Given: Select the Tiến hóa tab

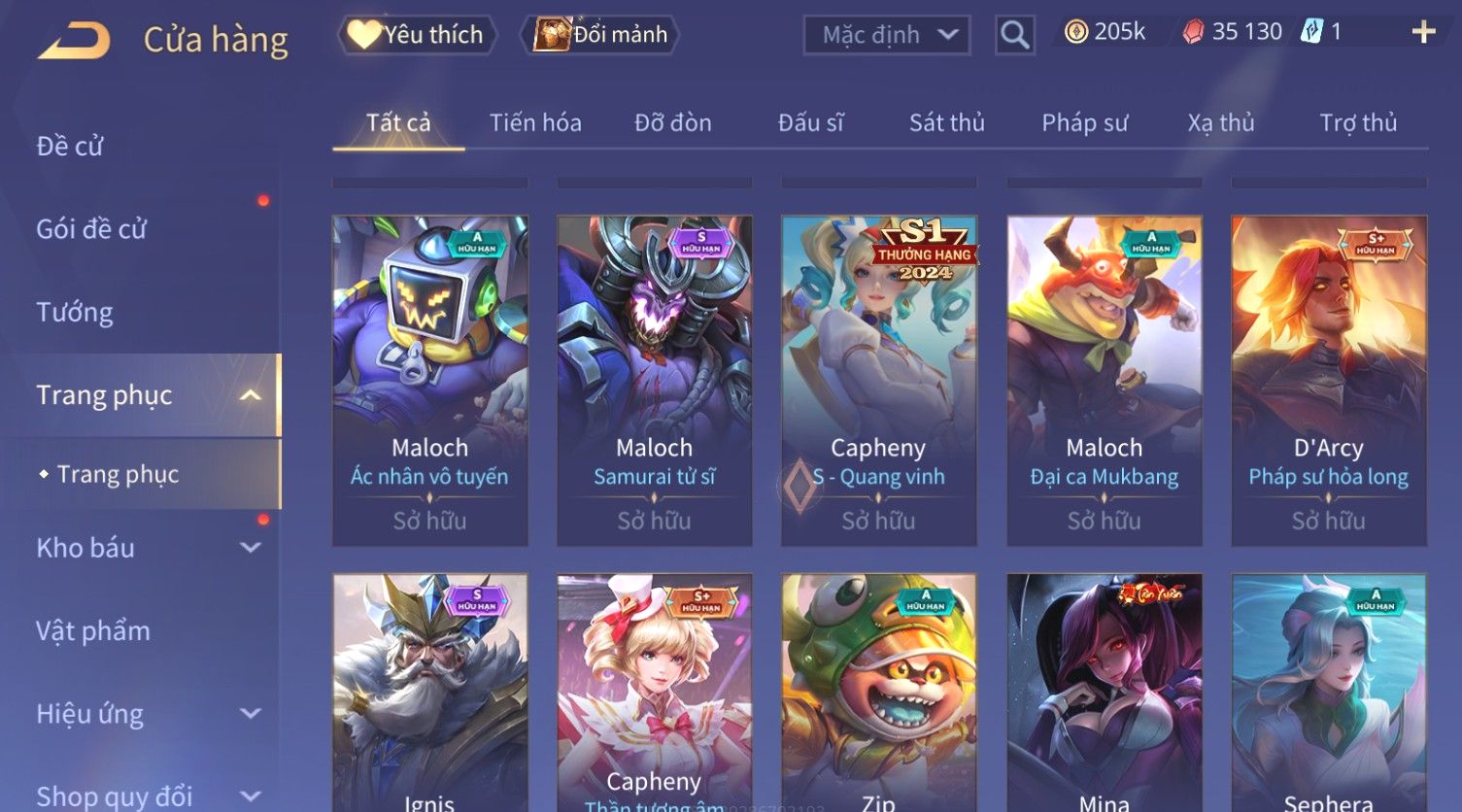Looking at the screenshot, I should pyautogui.click(x=535, y=123).
